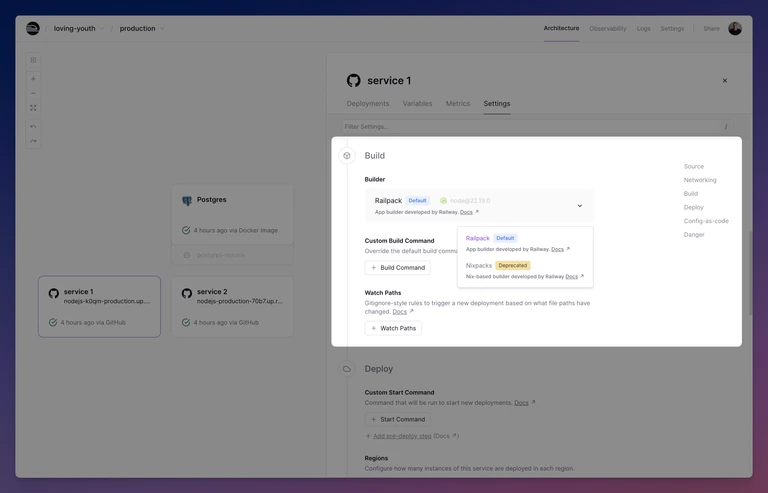Screen dimensions: 768x493
Task: Open Custom Start Command Docs link
Action: click(521, 403)
